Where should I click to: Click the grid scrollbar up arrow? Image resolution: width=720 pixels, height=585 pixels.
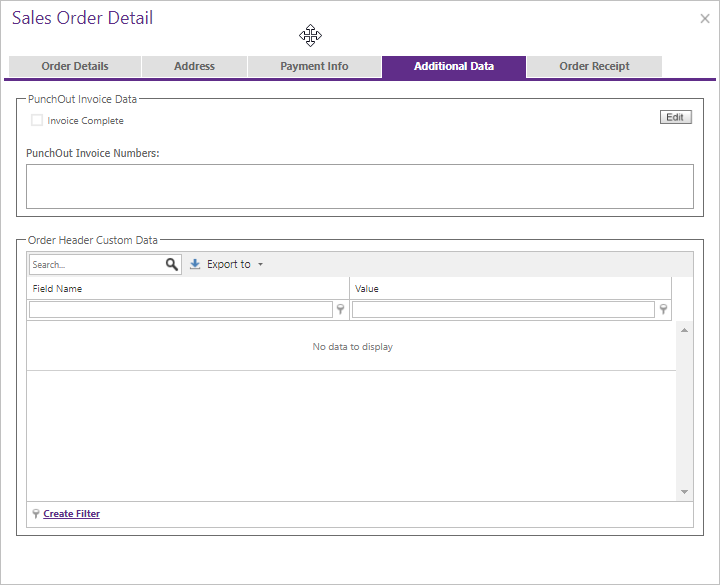click(685, 329)
